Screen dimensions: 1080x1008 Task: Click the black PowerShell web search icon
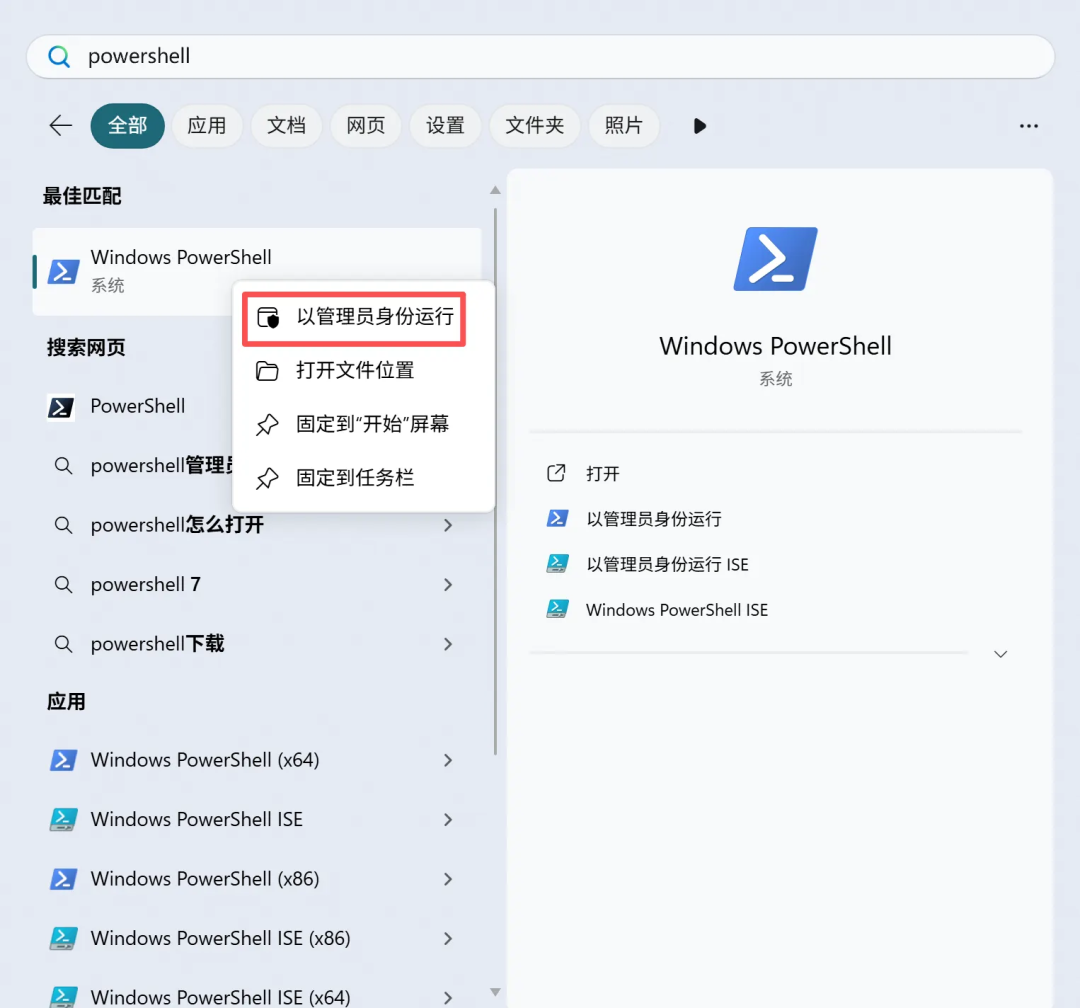61,407
